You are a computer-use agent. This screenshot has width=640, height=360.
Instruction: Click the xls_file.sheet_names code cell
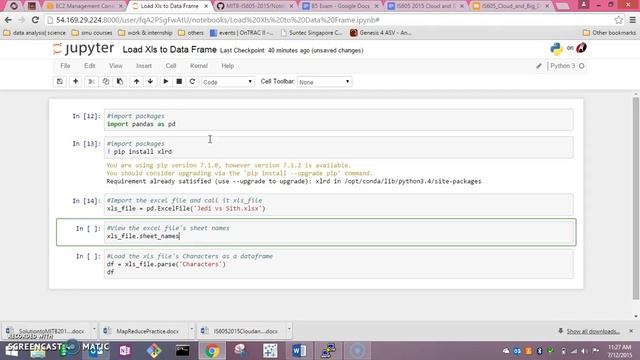pos(338,232)
